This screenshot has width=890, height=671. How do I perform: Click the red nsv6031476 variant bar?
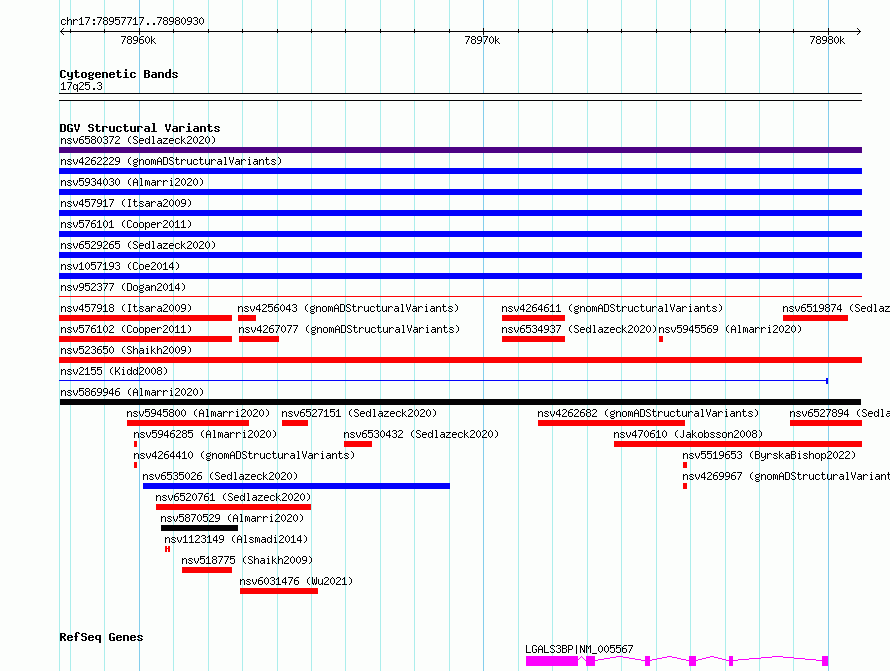[x=279, y=591]
